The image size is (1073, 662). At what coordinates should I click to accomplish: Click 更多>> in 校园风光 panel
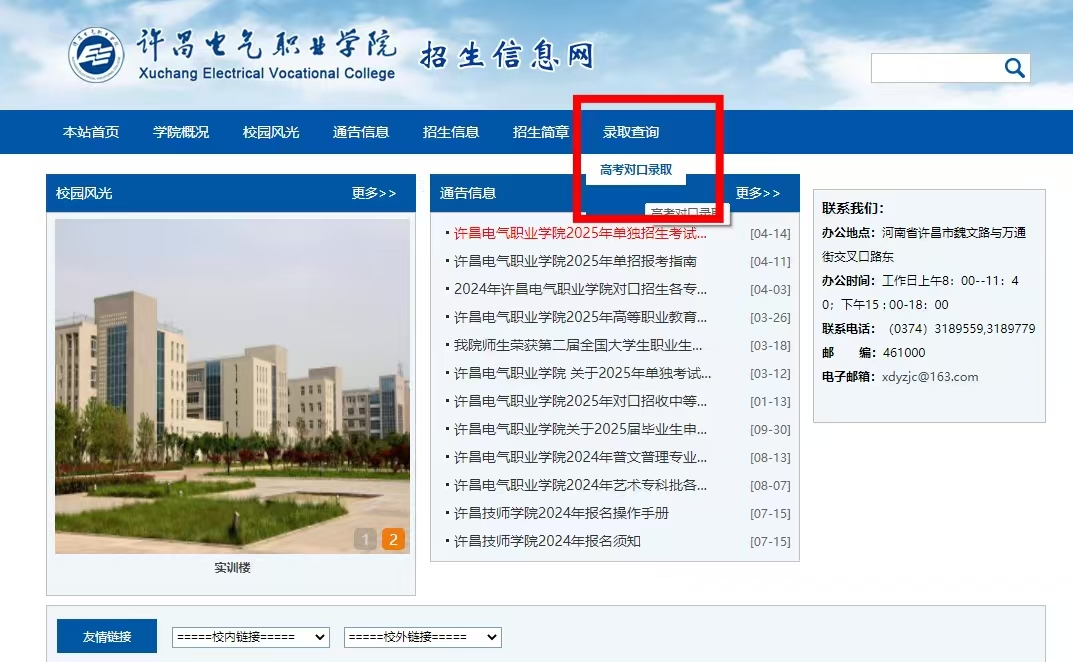(374, 193)
